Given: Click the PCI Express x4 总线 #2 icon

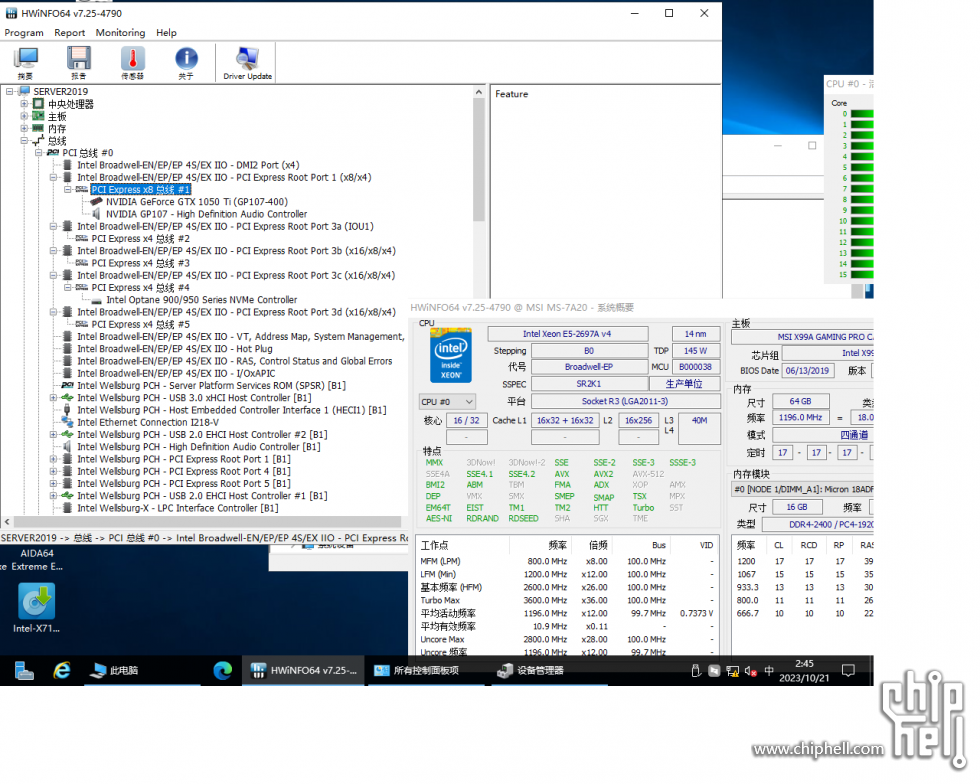Looking at the screenshot, I should point(82,239).
